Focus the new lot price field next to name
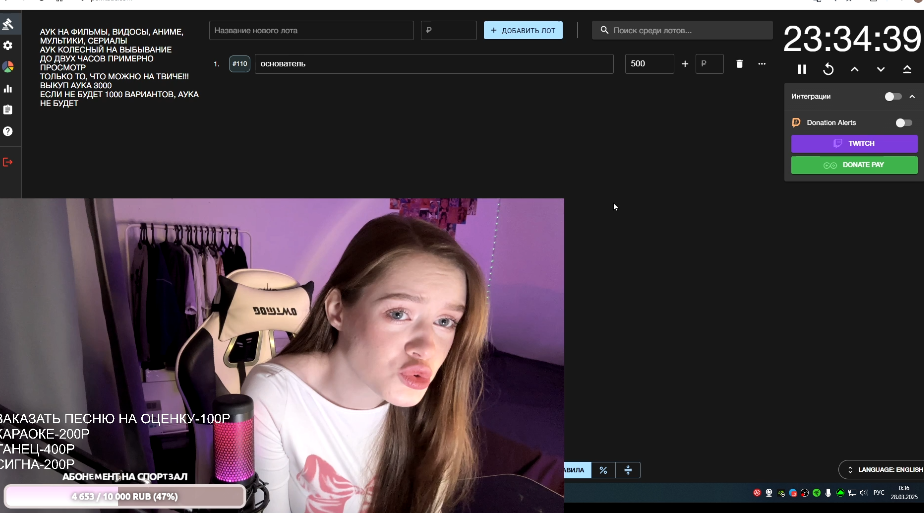This screenshot has height=513, width=924. [x=448, y=30]
